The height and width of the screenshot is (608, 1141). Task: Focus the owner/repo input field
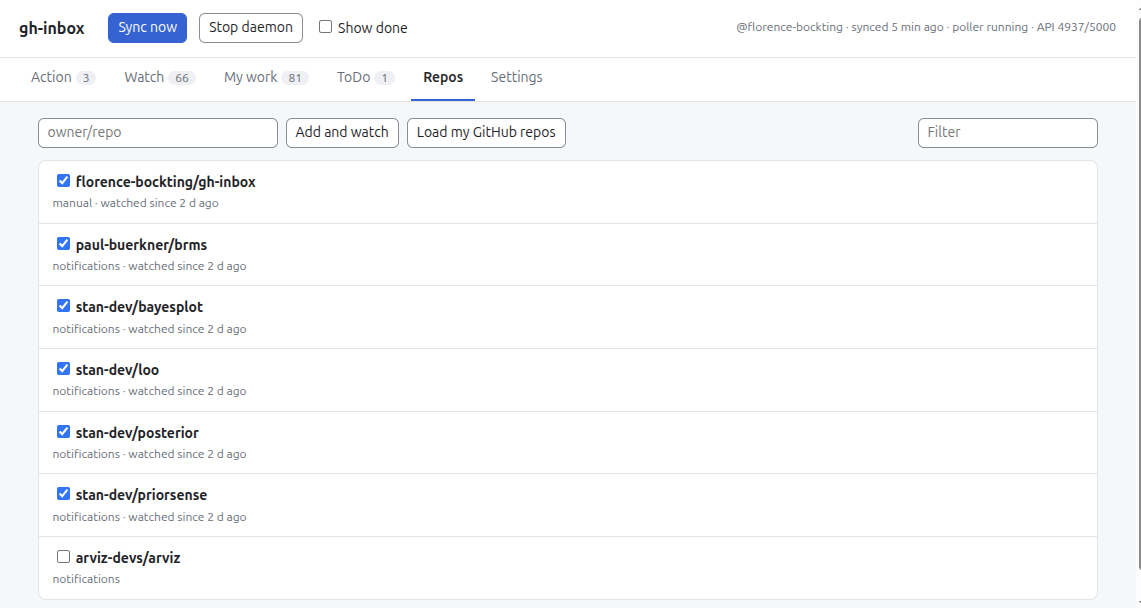(x=158, y=133)
